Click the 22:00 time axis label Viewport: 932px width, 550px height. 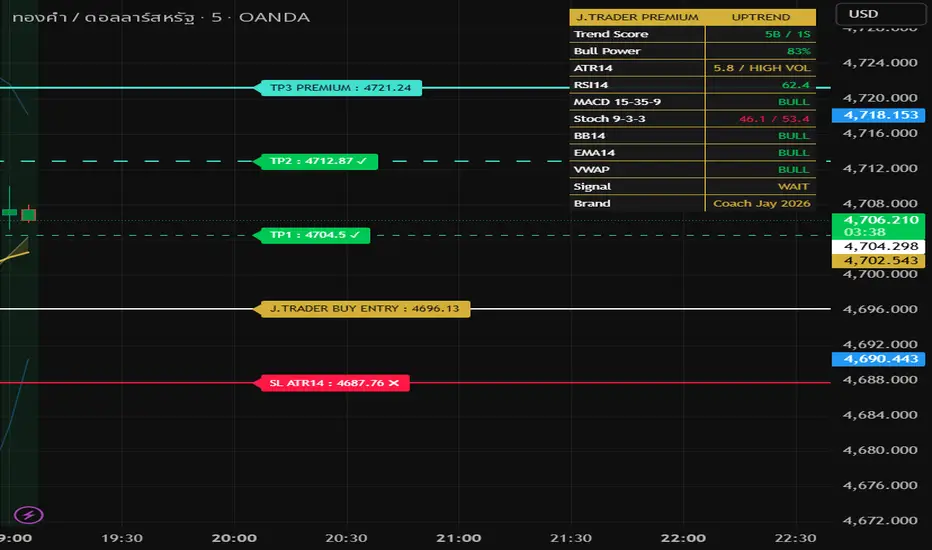684,538
